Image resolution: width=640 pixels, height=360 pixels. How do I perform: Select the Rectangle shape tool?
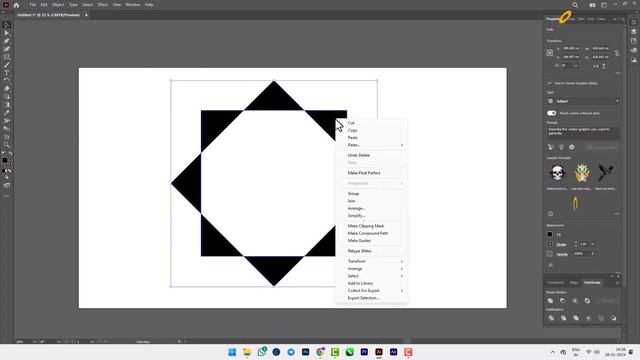pos(7,57)
